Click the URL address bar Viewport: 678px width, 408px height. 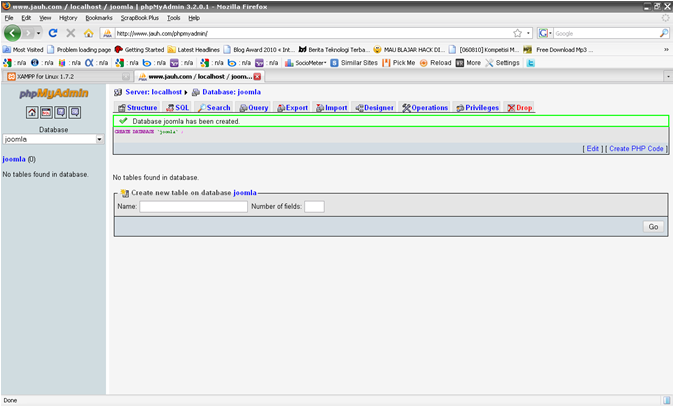tap(313, 33)
